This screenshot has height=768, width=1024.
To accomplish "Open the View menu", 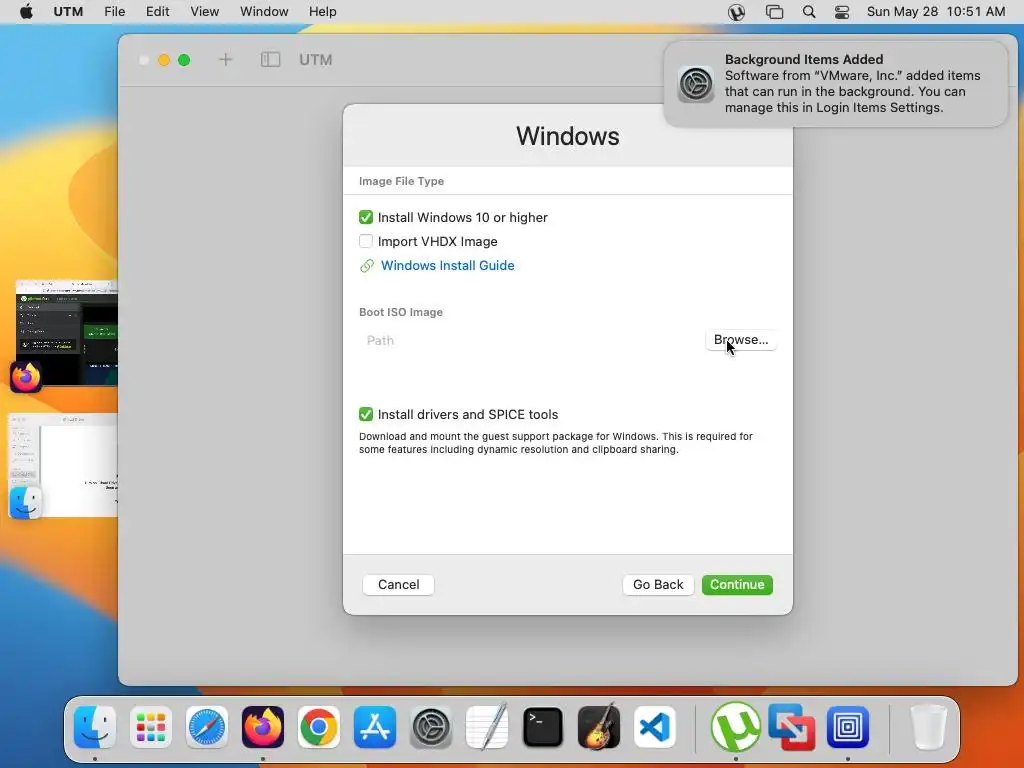I will [204, 12].
